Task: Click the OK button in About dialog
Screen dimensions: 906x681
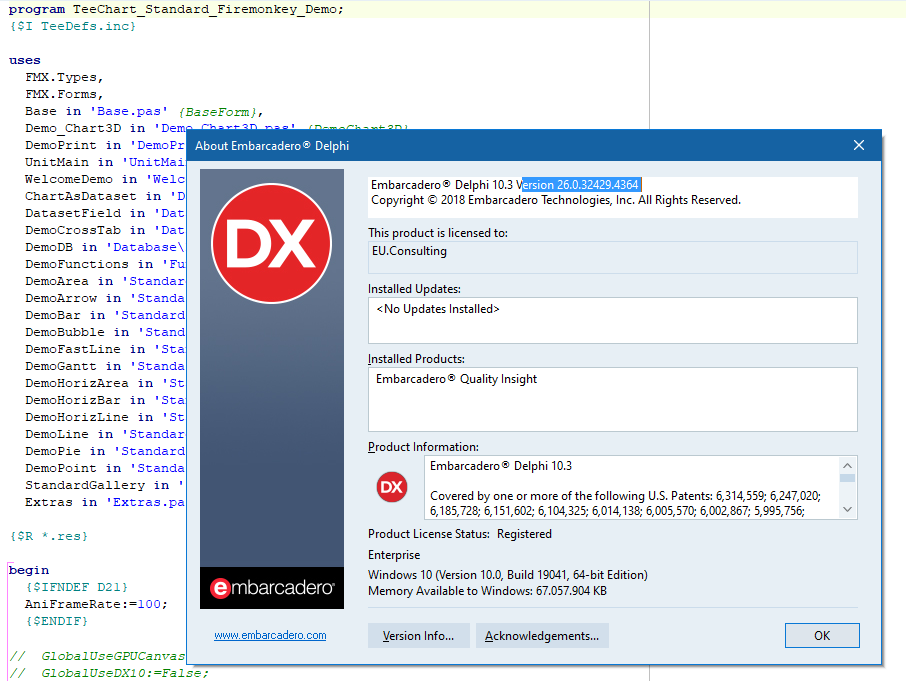Action: pos(822,635)
